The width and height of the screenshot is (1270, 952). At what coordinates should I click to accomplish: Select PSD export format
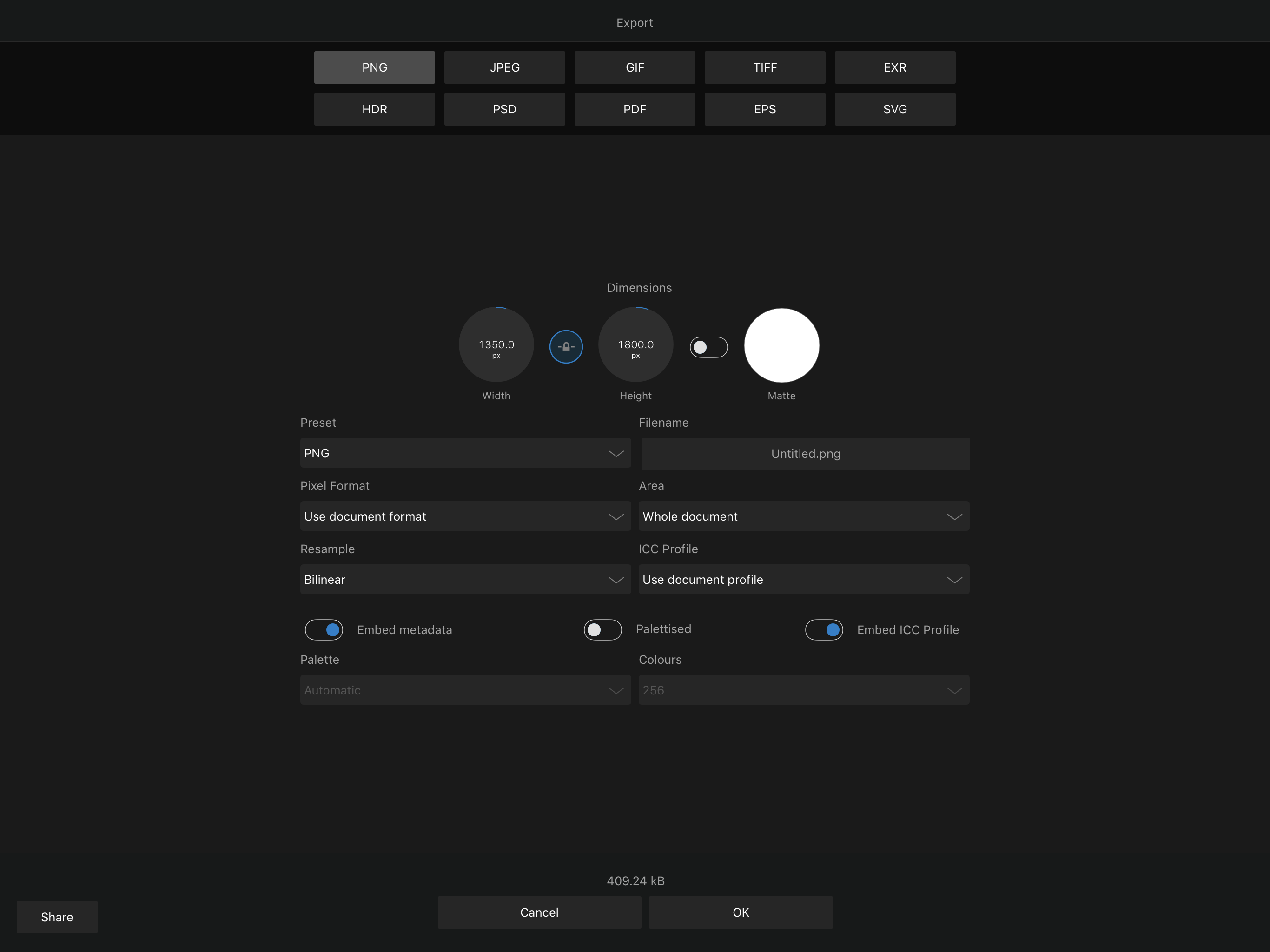tap(505, 109)
